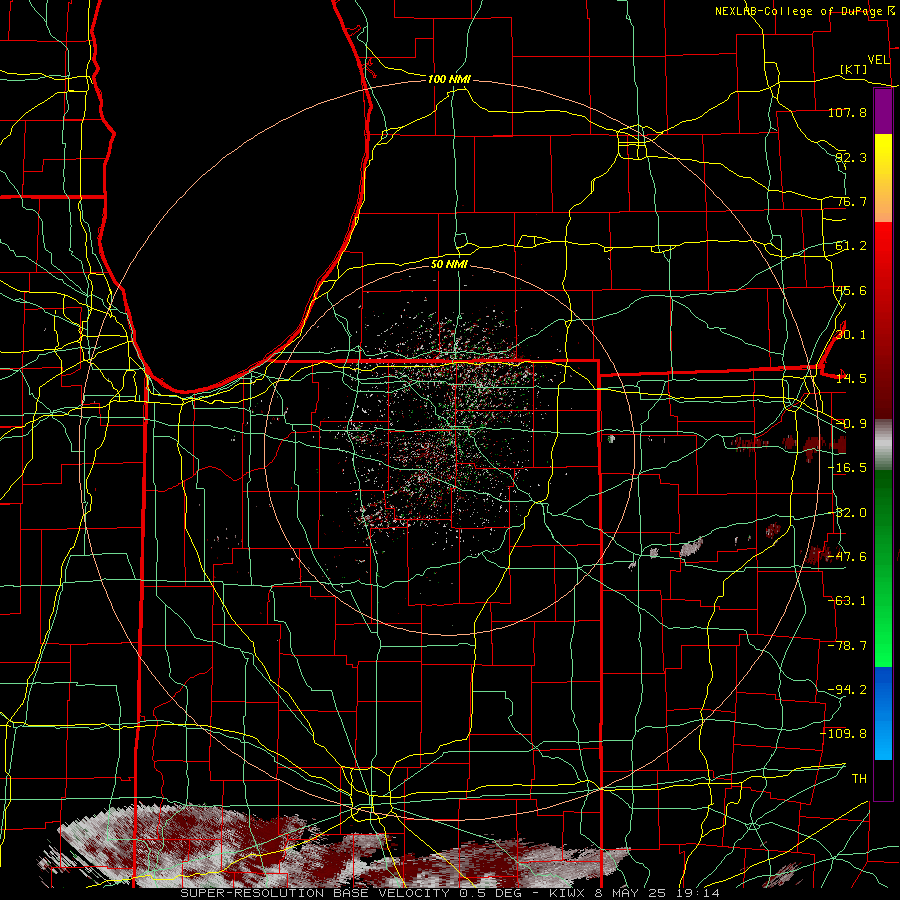Click the -32.0 velocity scale value

click(x=847, y=513)
